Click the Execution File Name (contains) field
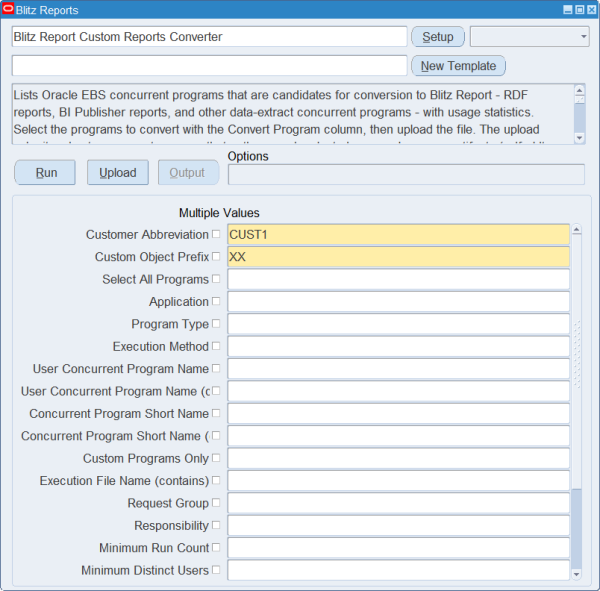Screen dimensions: 600x591 (398, 480)
